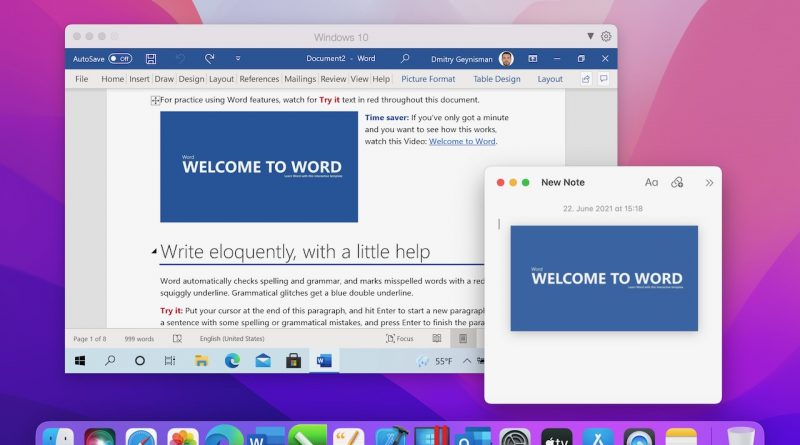Expand the New Note toolbar chevrons

(709, 183)
